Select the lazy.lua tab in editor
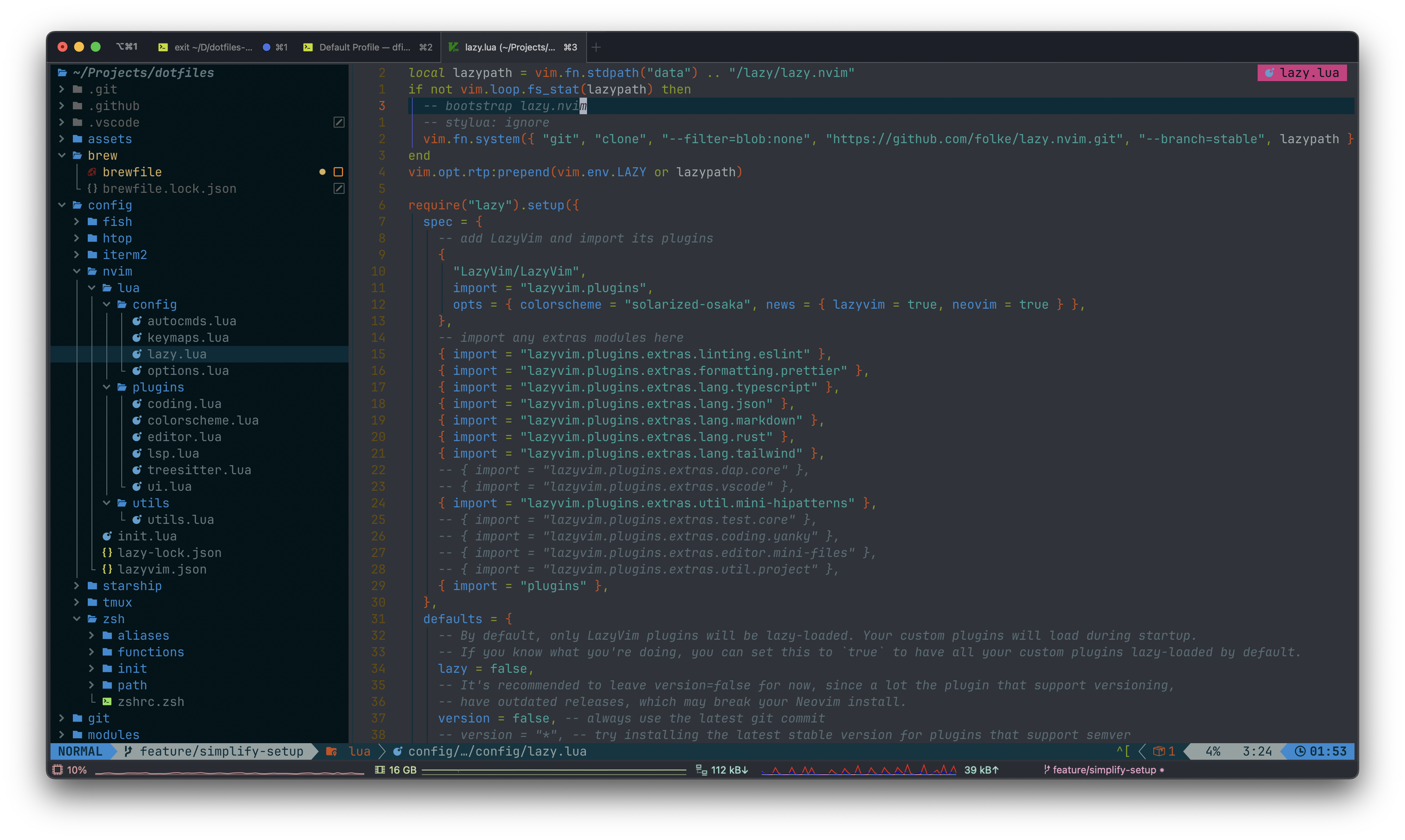Viewport: 1405px width, 840px height. pyautogui.click(x=510, y=47)
